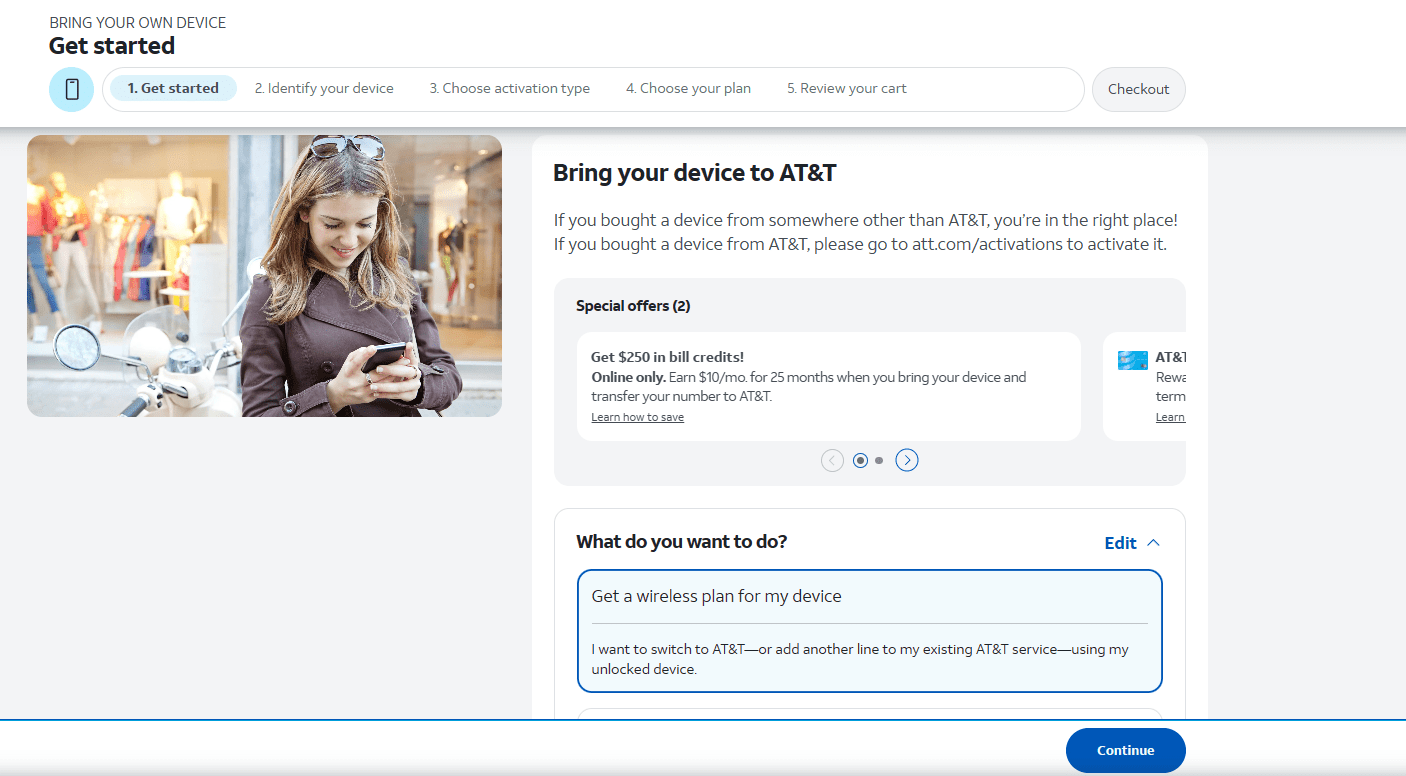Choose 'Get a wireless plan for my device'
The image size is (1406, 776).
pyautogui.click(x=869, y=630)
